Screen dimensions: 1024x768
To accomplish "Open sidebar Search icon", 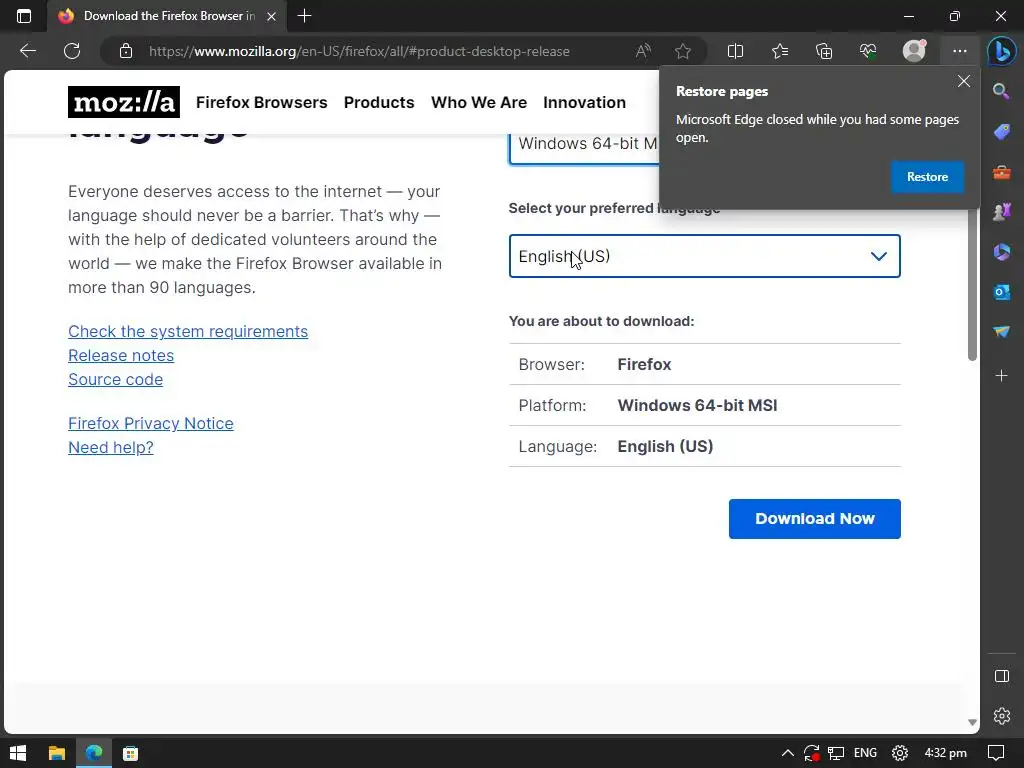I will pos(1001,91).
